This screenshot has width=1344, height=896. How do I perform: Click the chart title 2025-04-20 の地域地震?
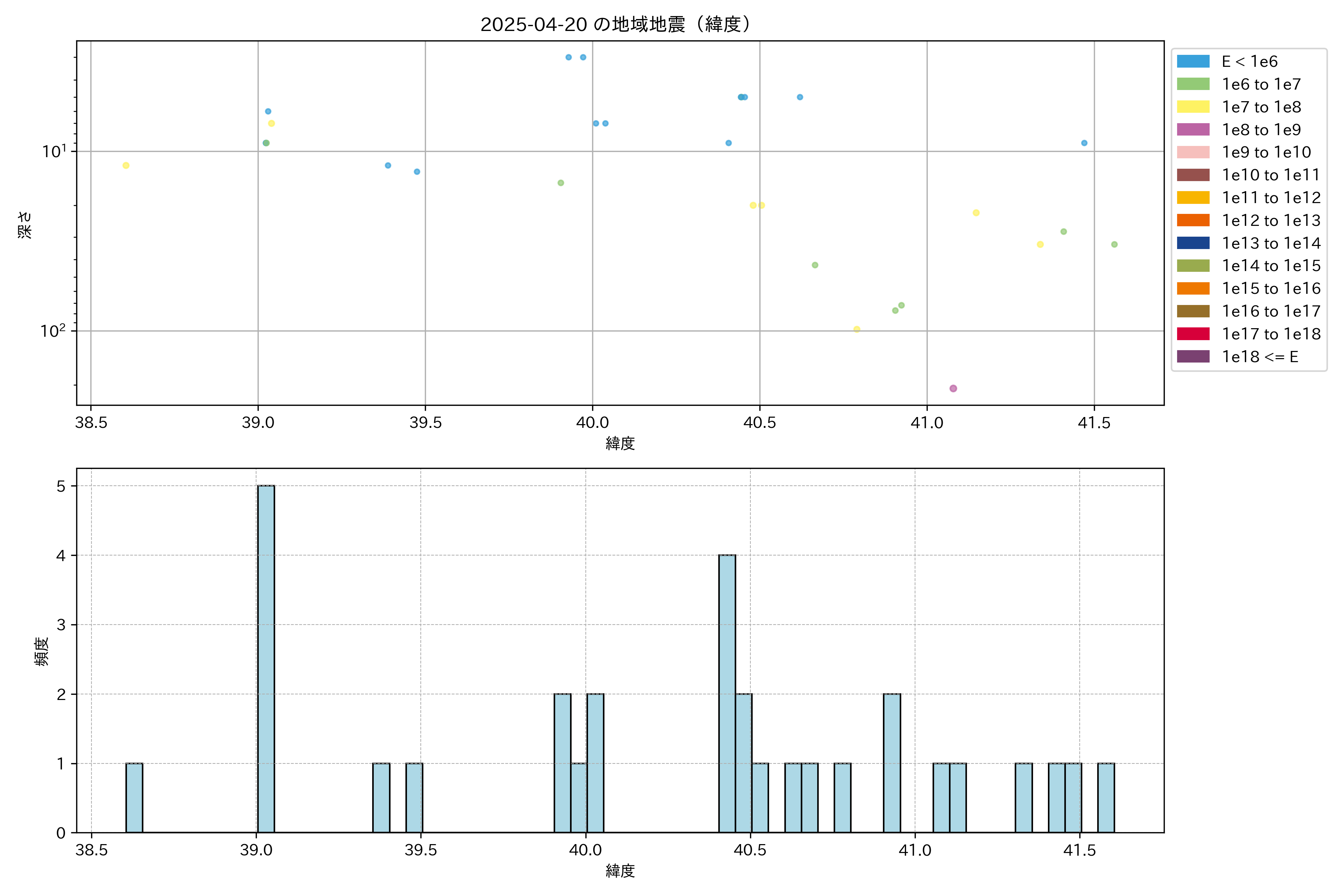click(x=616, y=25)
